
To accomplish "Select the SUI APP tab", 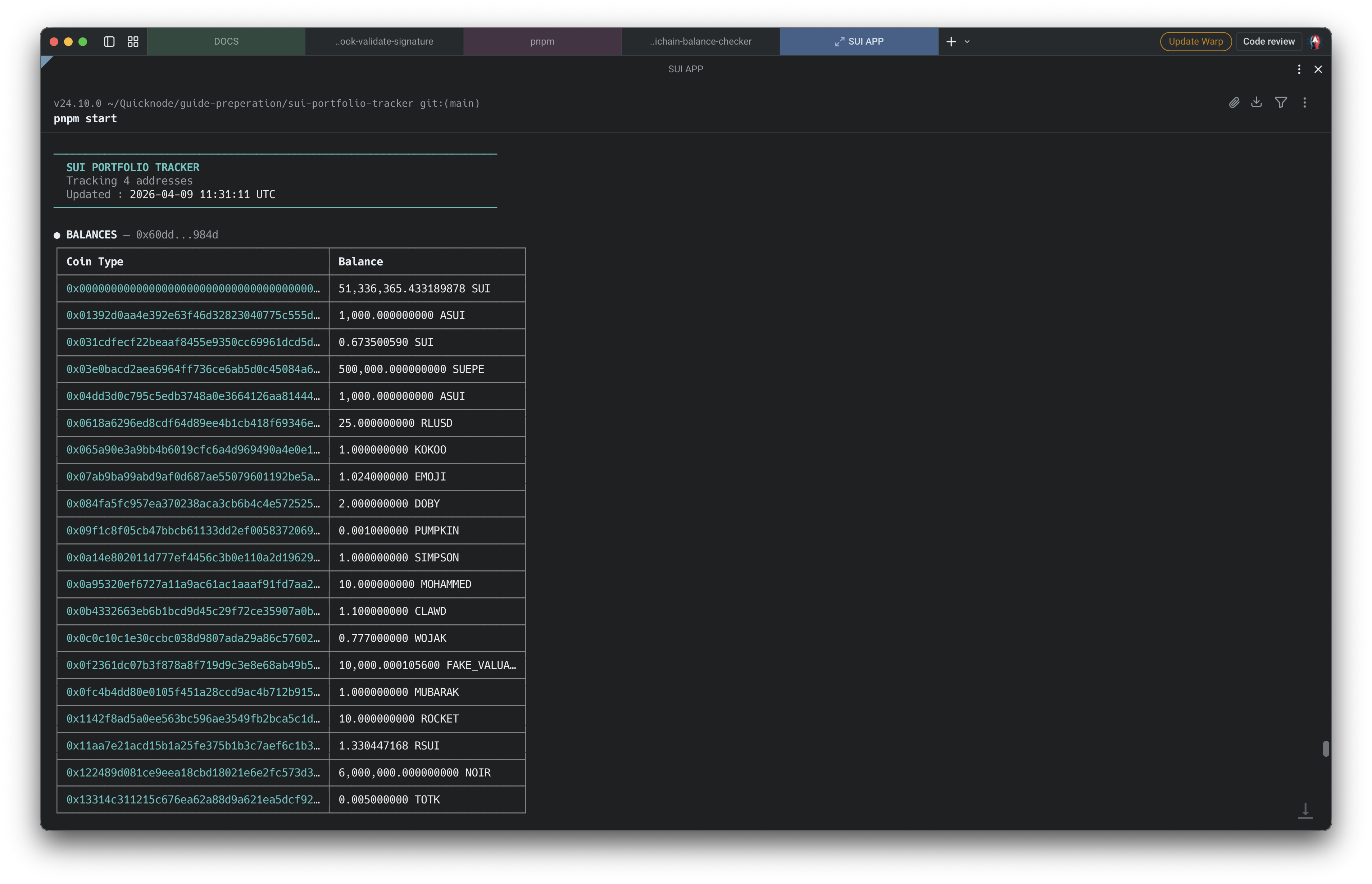I will click(x=859, y=41).
